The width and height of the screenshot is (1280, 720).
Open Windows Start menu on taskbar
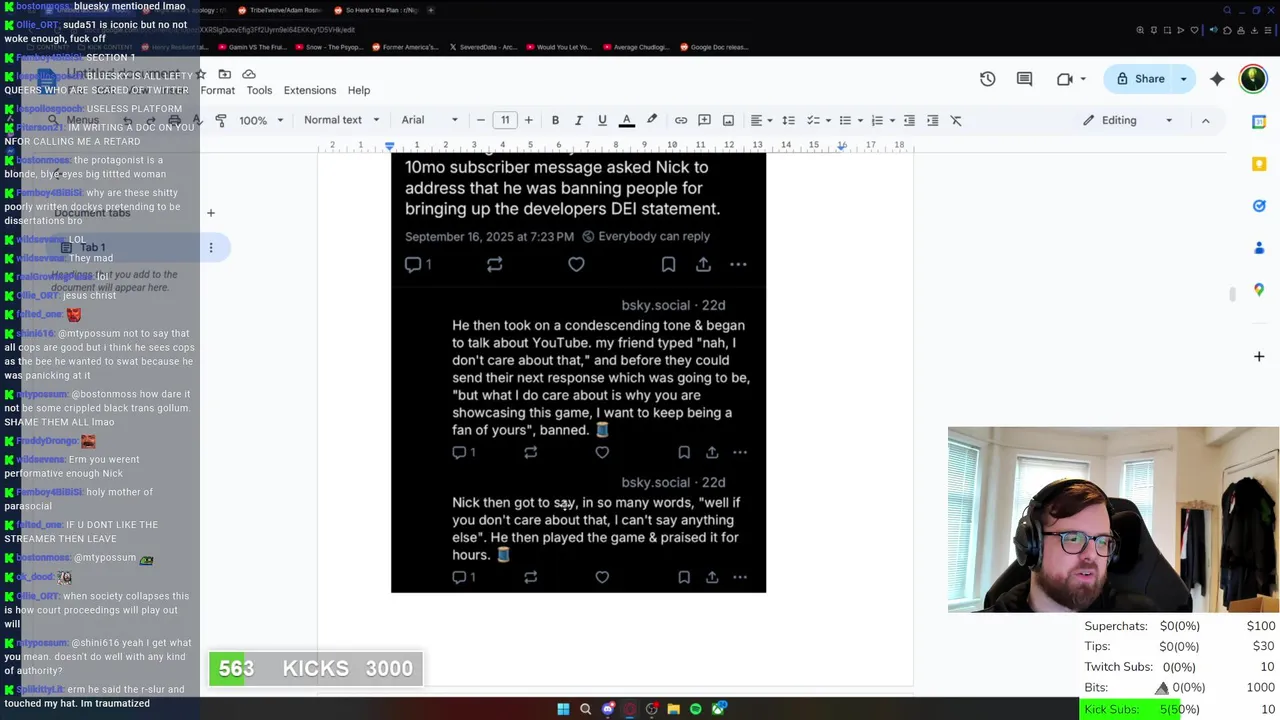(563, 709)
